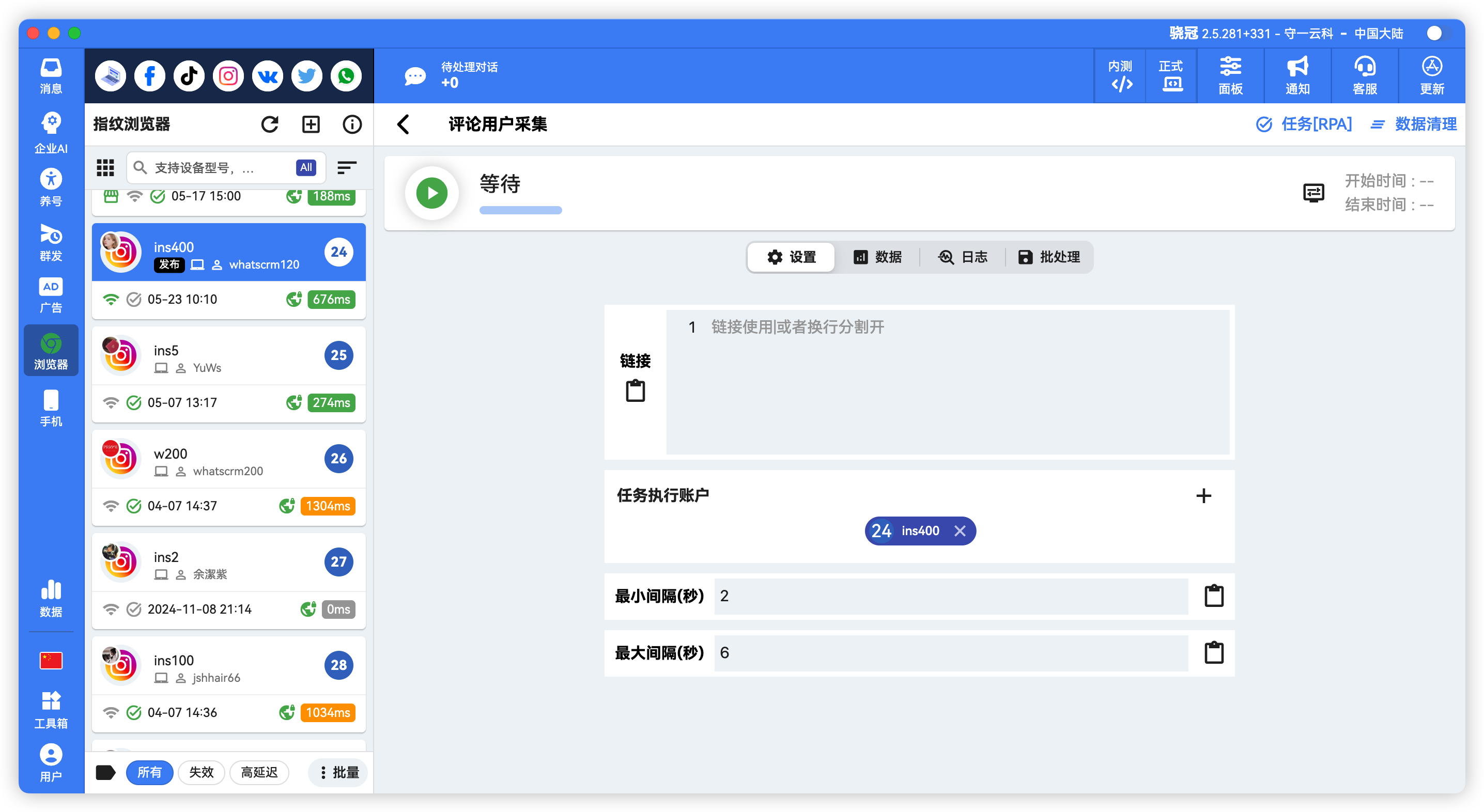Open the 群发 mass-send sidebar section
Image resolution: width=1484 pixels, height=812 pixels.
point(51,242)
